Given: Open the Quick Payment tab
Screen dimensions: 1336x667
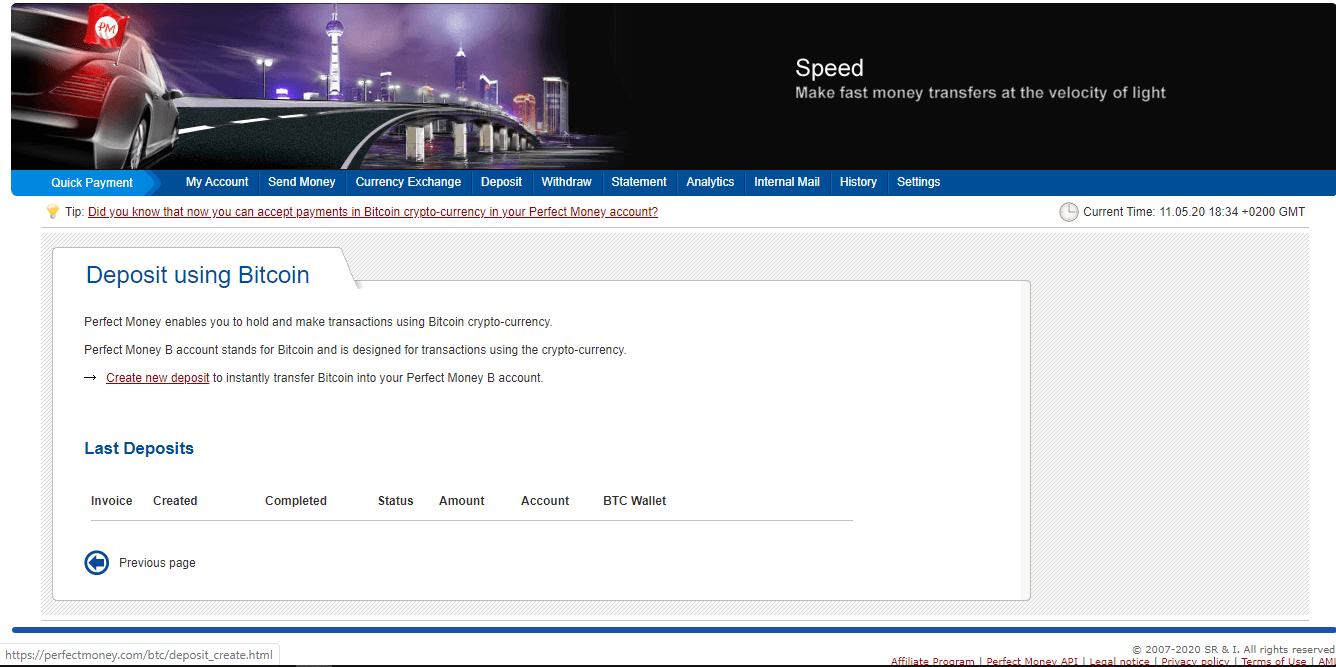Looking at the screenshot, I should tap(92, 183).
